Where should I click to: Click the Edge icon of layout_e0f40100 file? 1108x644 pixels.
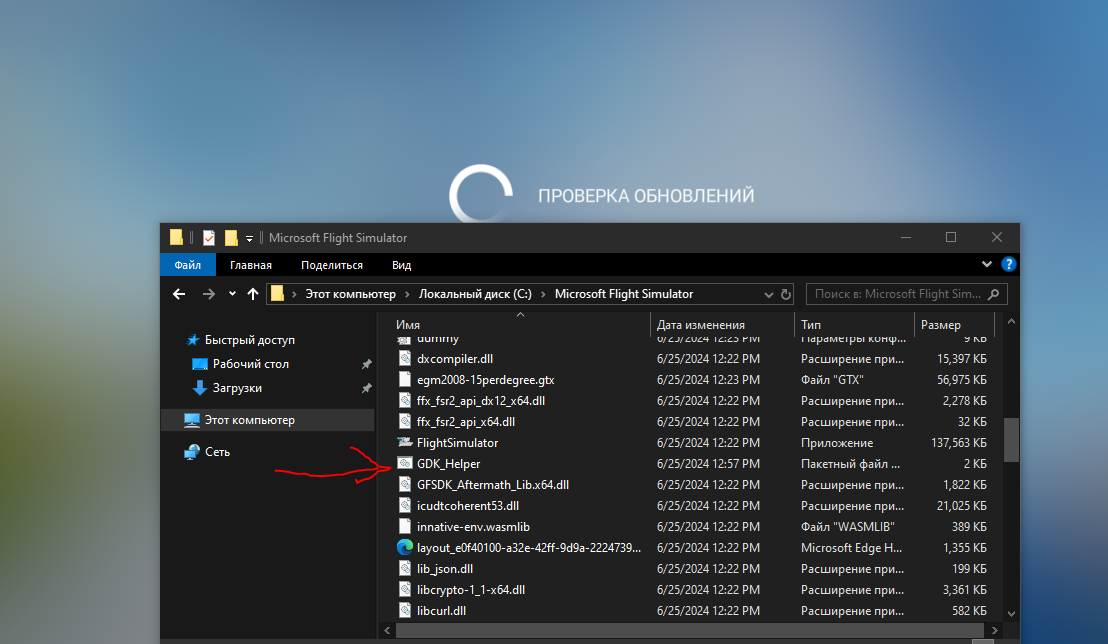coord(405,548)
